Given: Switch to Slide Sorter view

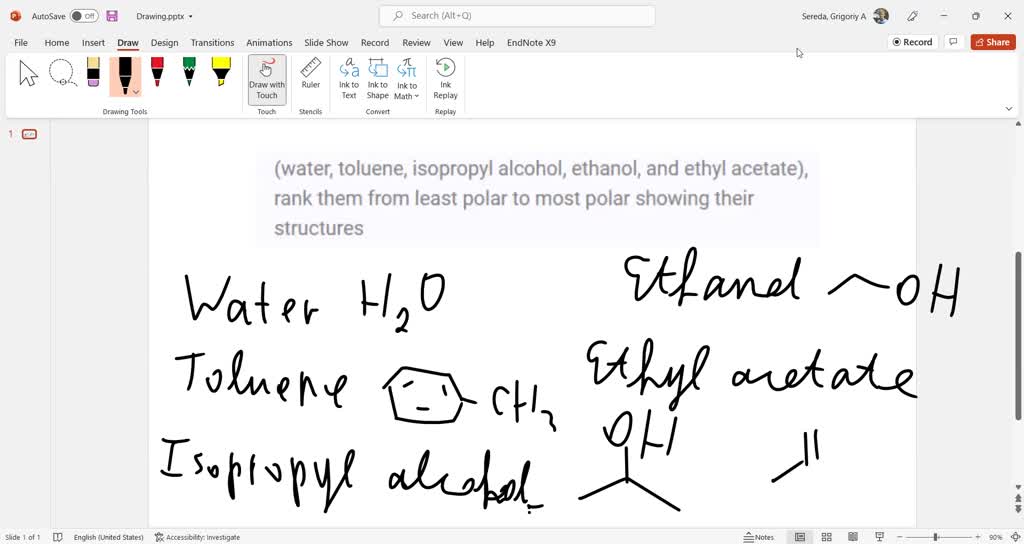Looking at the screenshot, I should coord(826,537).
